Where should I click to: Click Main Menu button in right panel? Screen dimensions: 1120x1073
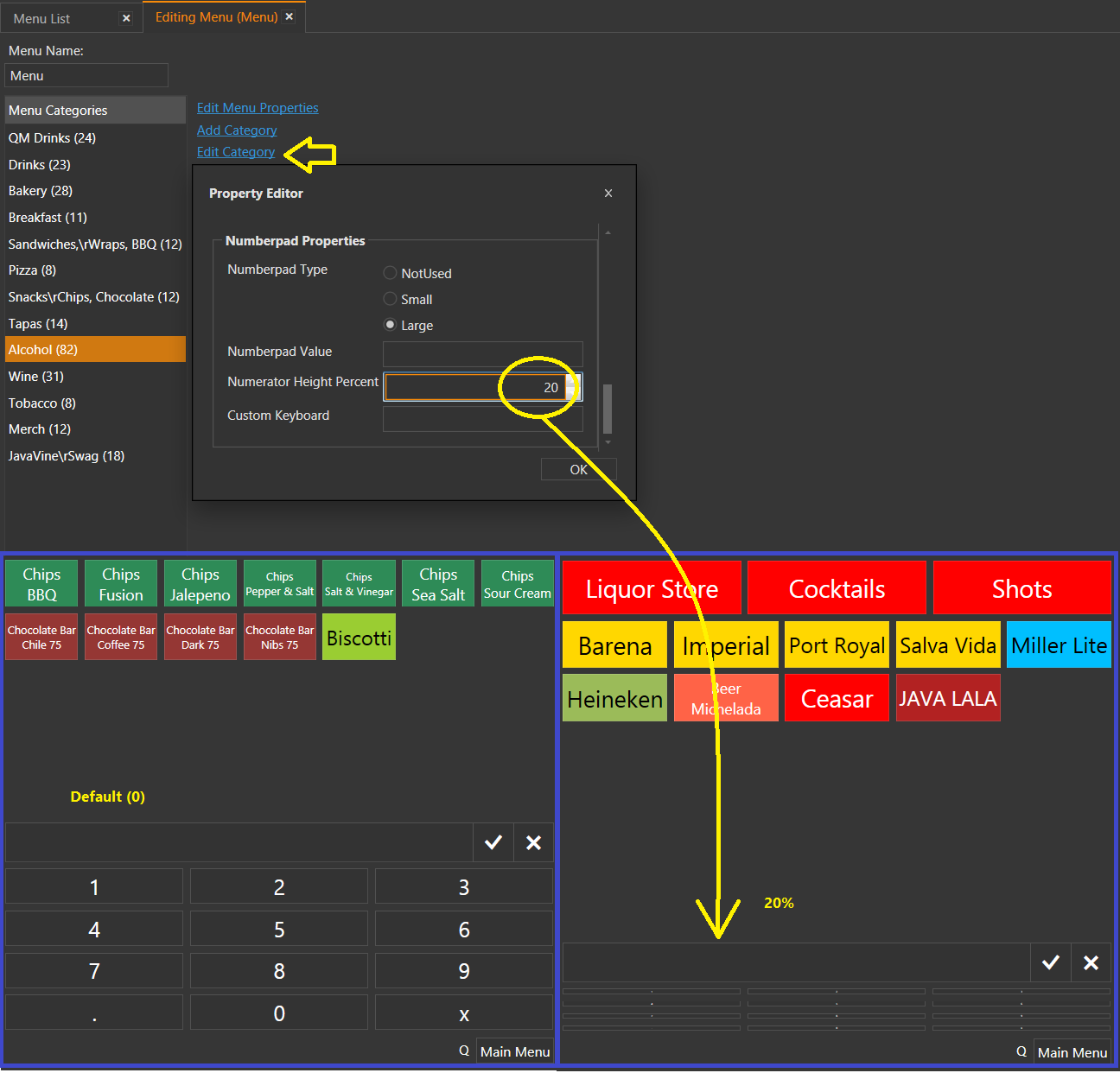click(x=1072, y=1052)
